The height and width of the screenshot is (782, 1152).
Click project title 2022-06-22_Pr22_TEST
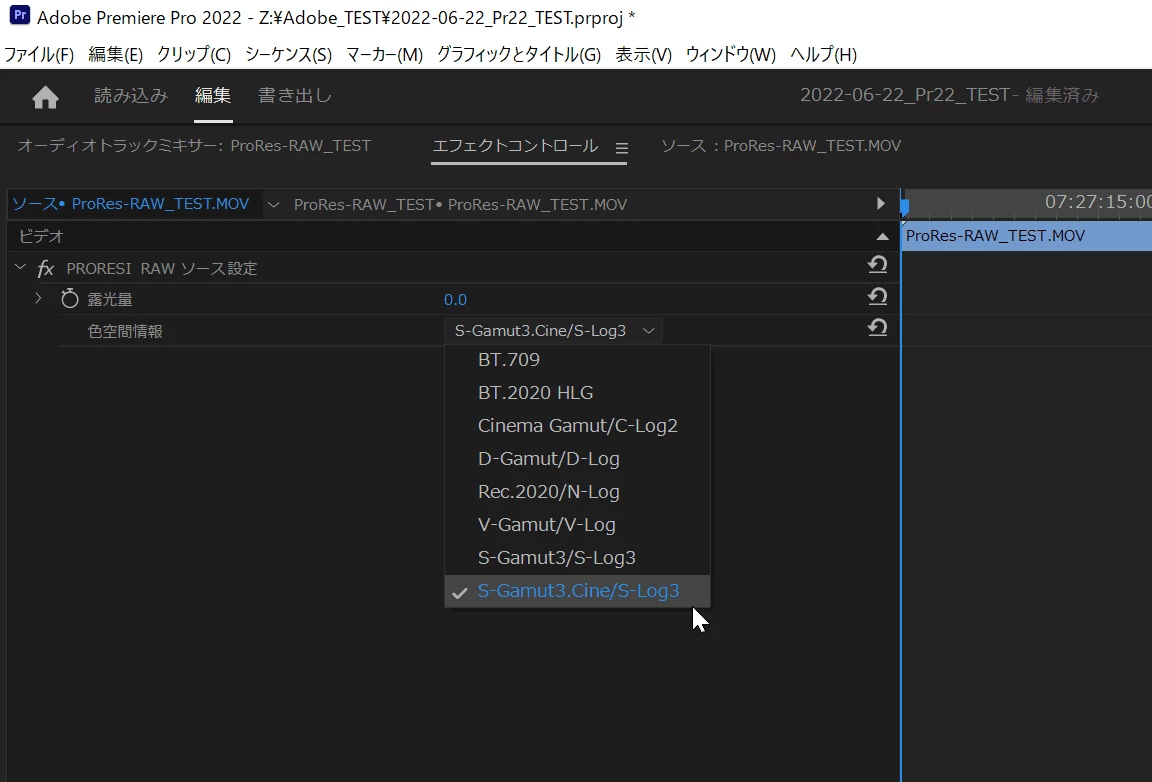click(x=904, y=95)
